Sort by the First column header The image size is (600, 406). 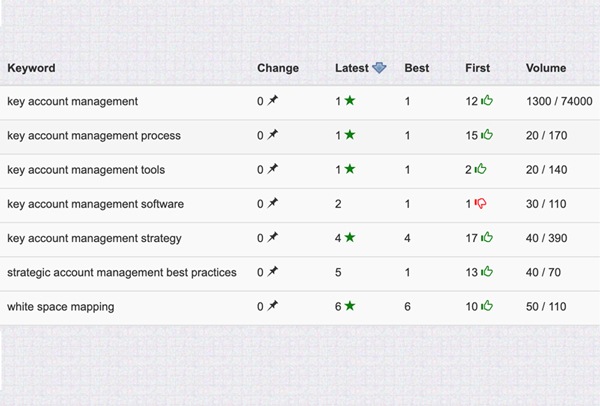click(x=478, y=68)
